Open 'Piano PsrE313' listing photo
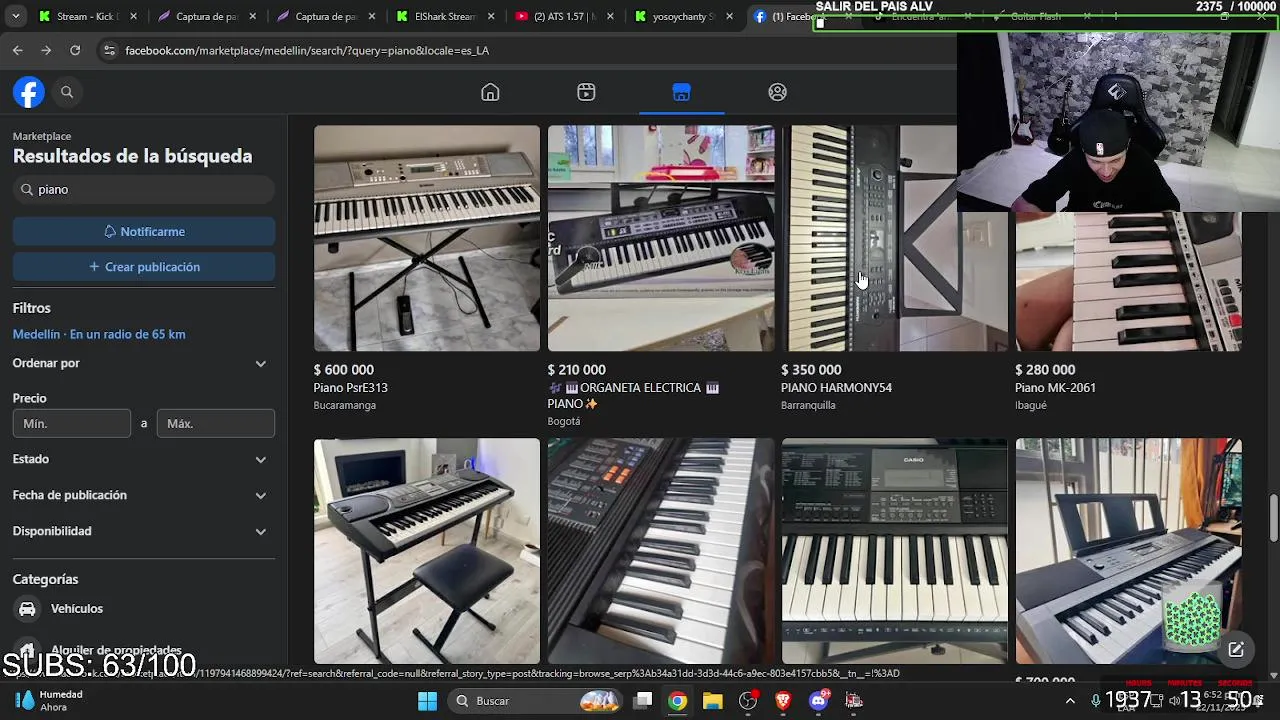Image resolution: width=1280 pixels, height=720 pixels. (427, 238)
